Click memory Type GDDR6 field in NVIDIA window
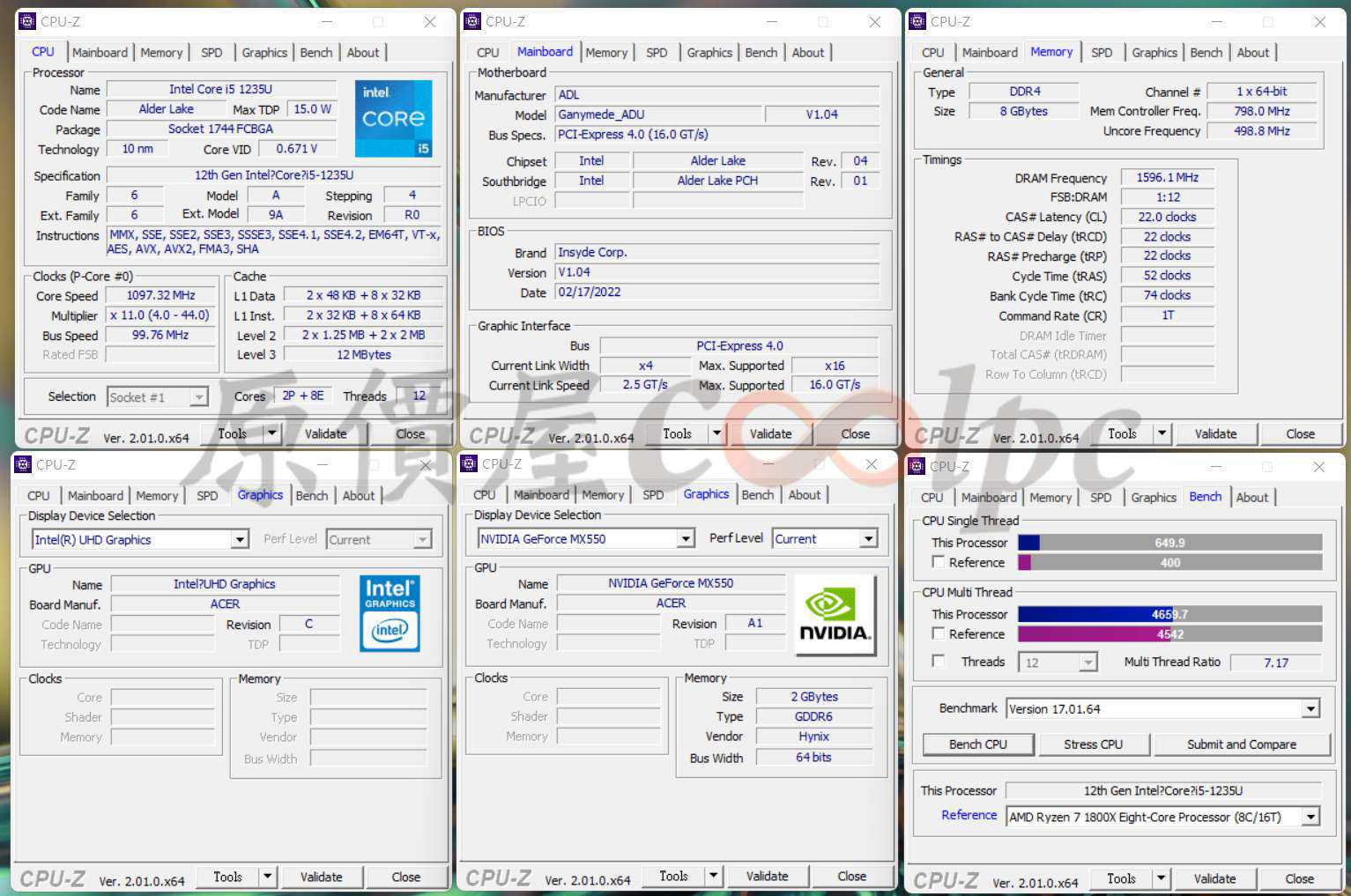 (x=813, y=716)
